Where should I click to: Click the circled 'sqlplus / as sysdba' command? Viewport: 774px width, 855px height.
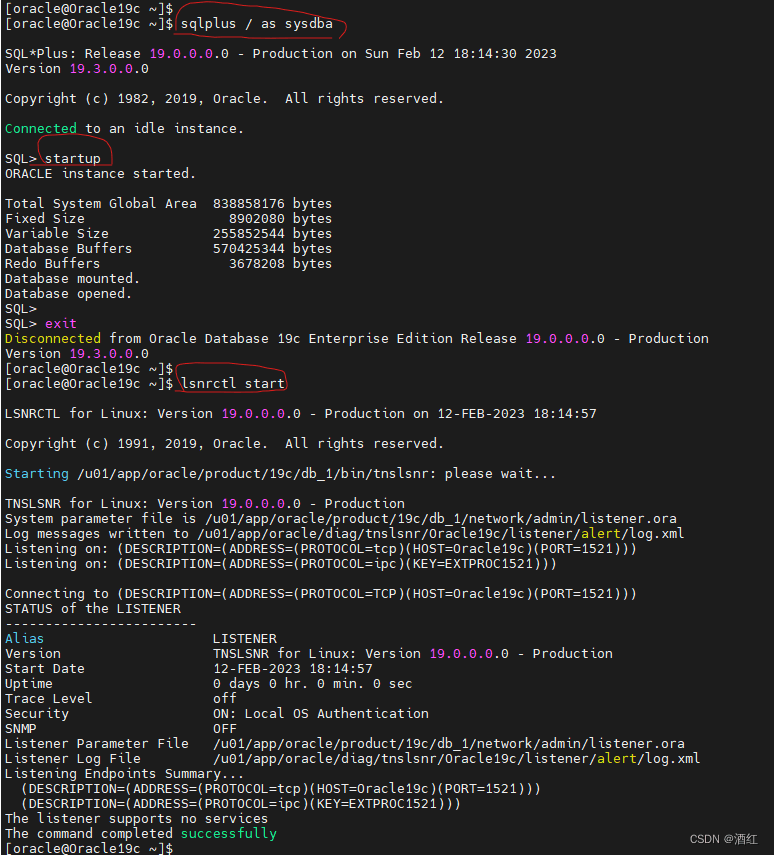pyautogui.click(x=257, y=23)
